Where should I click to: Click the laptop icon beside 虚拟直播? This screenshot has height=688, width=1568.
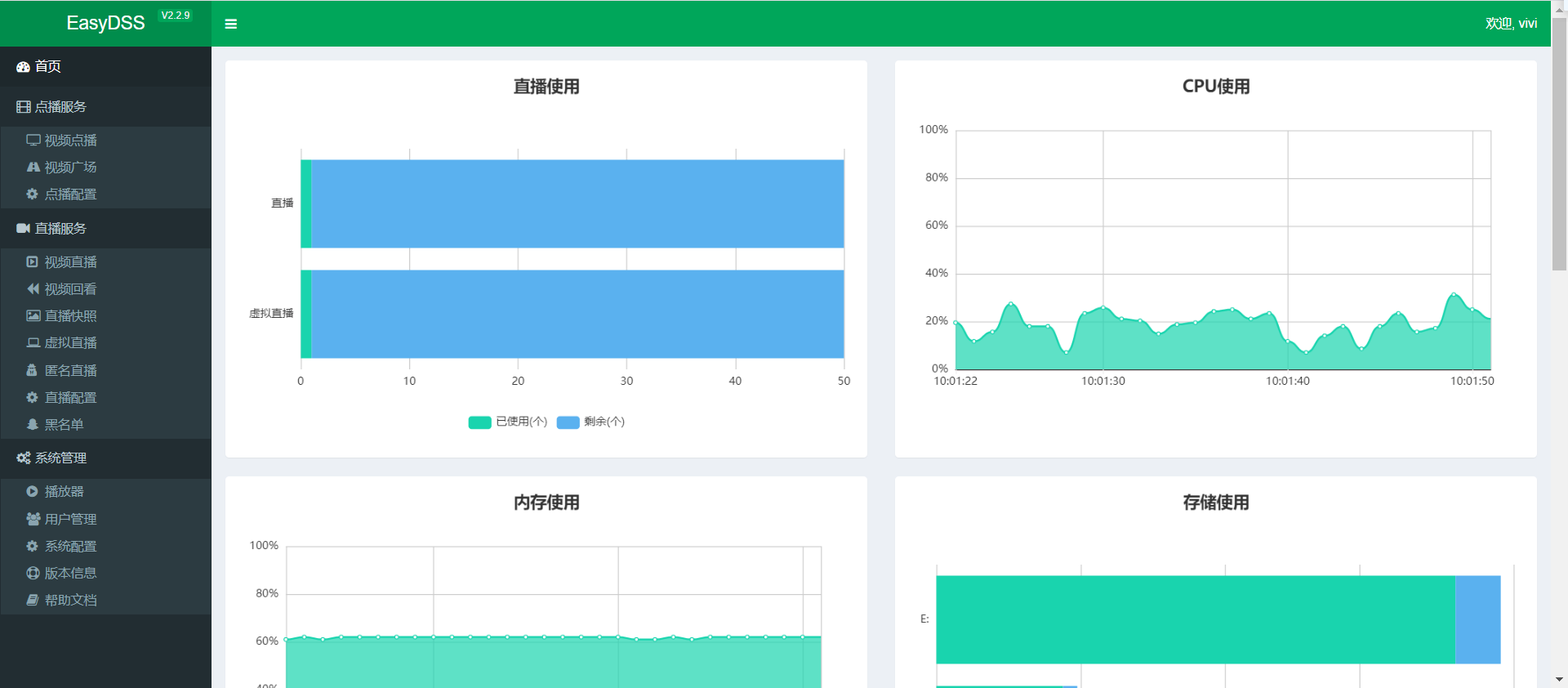[33, 342]
